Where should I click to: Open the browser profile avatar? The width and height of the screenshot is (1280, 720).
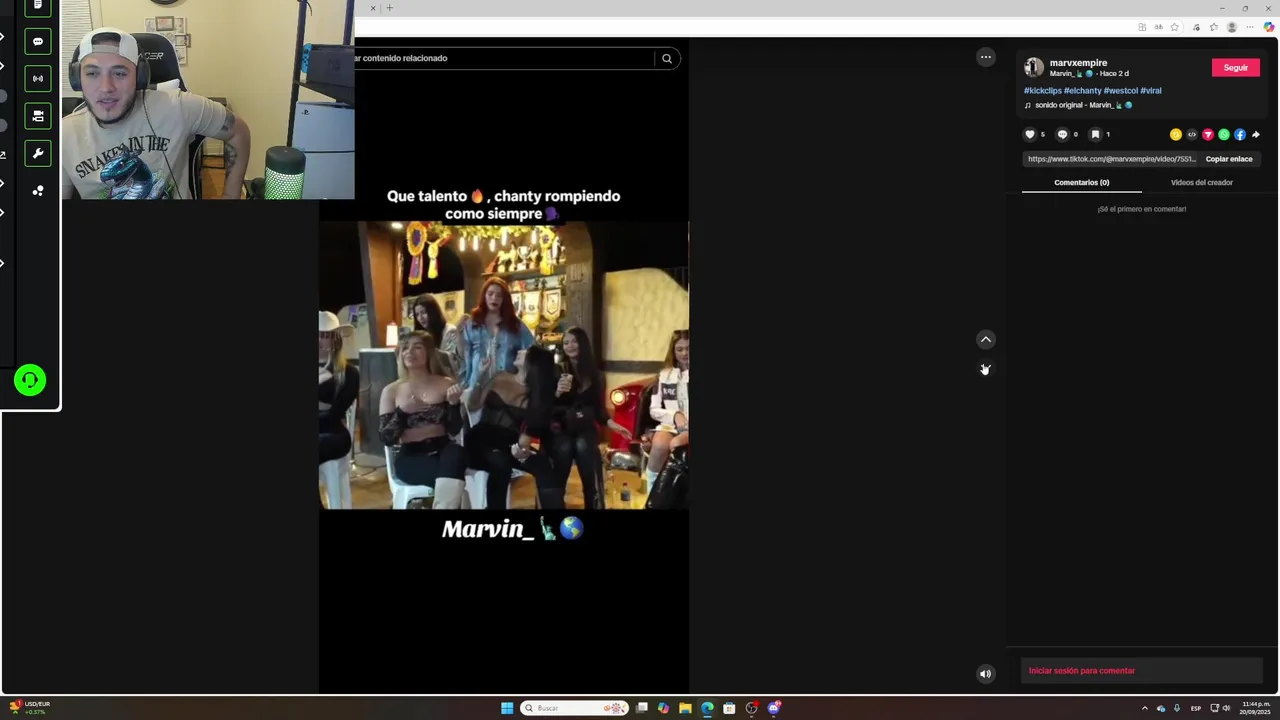coord(1232,27)
